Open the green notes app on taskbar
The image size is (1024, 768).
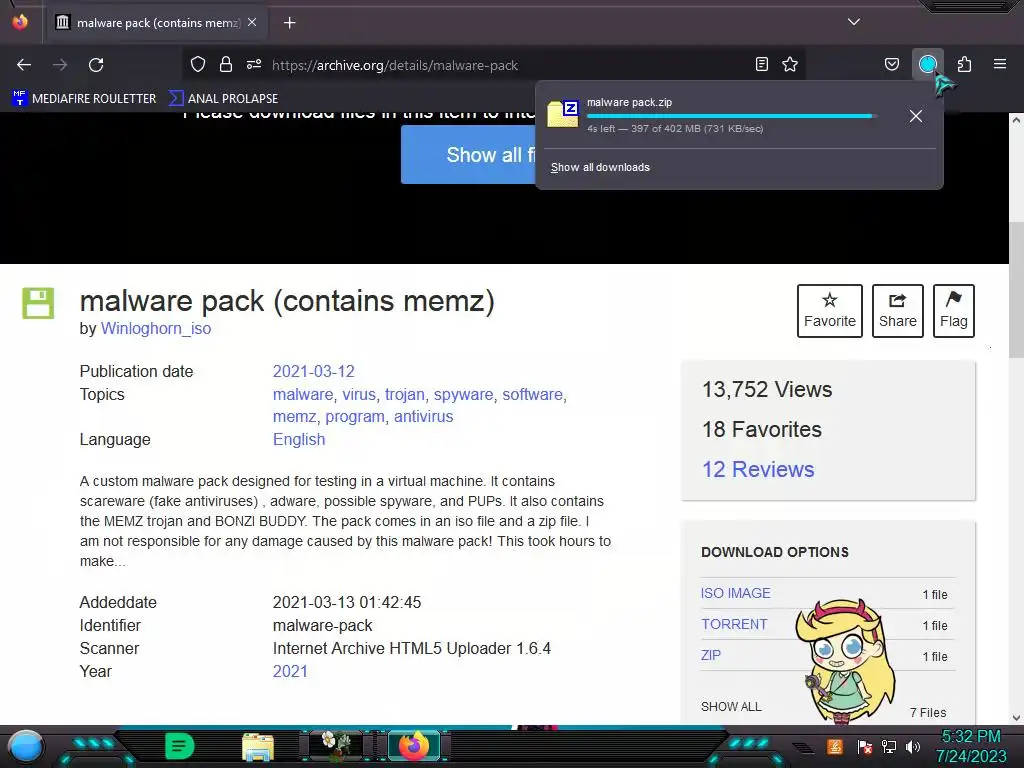pos(180,746)
